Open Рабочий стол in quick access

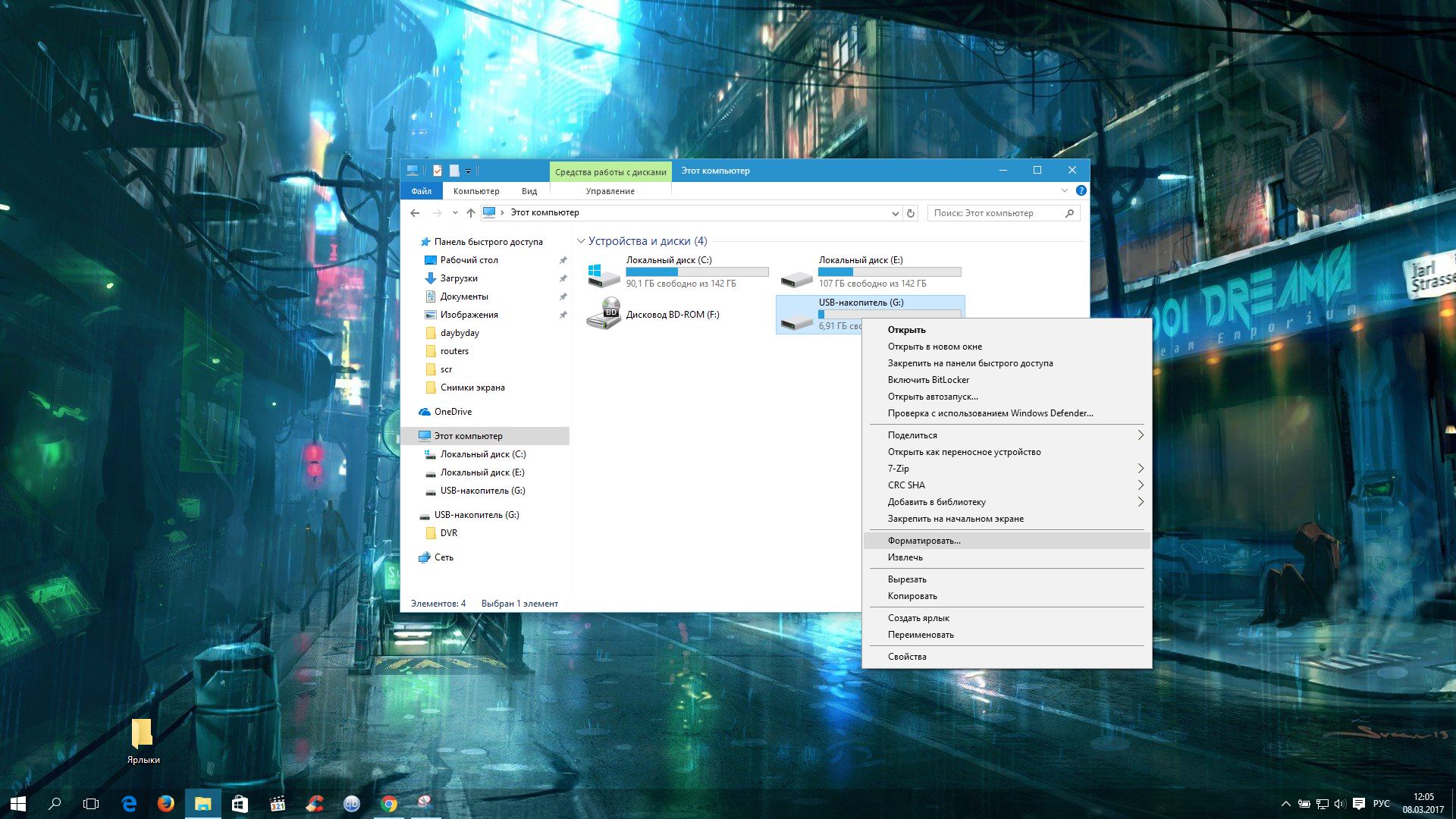point(469,260)
